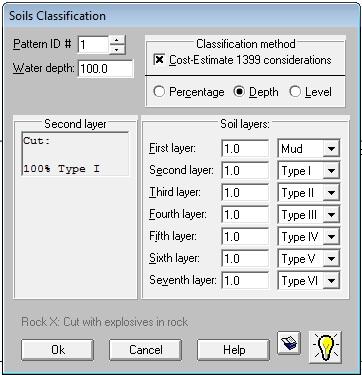Open the Third layer Type II dropdown

[331, 193]
